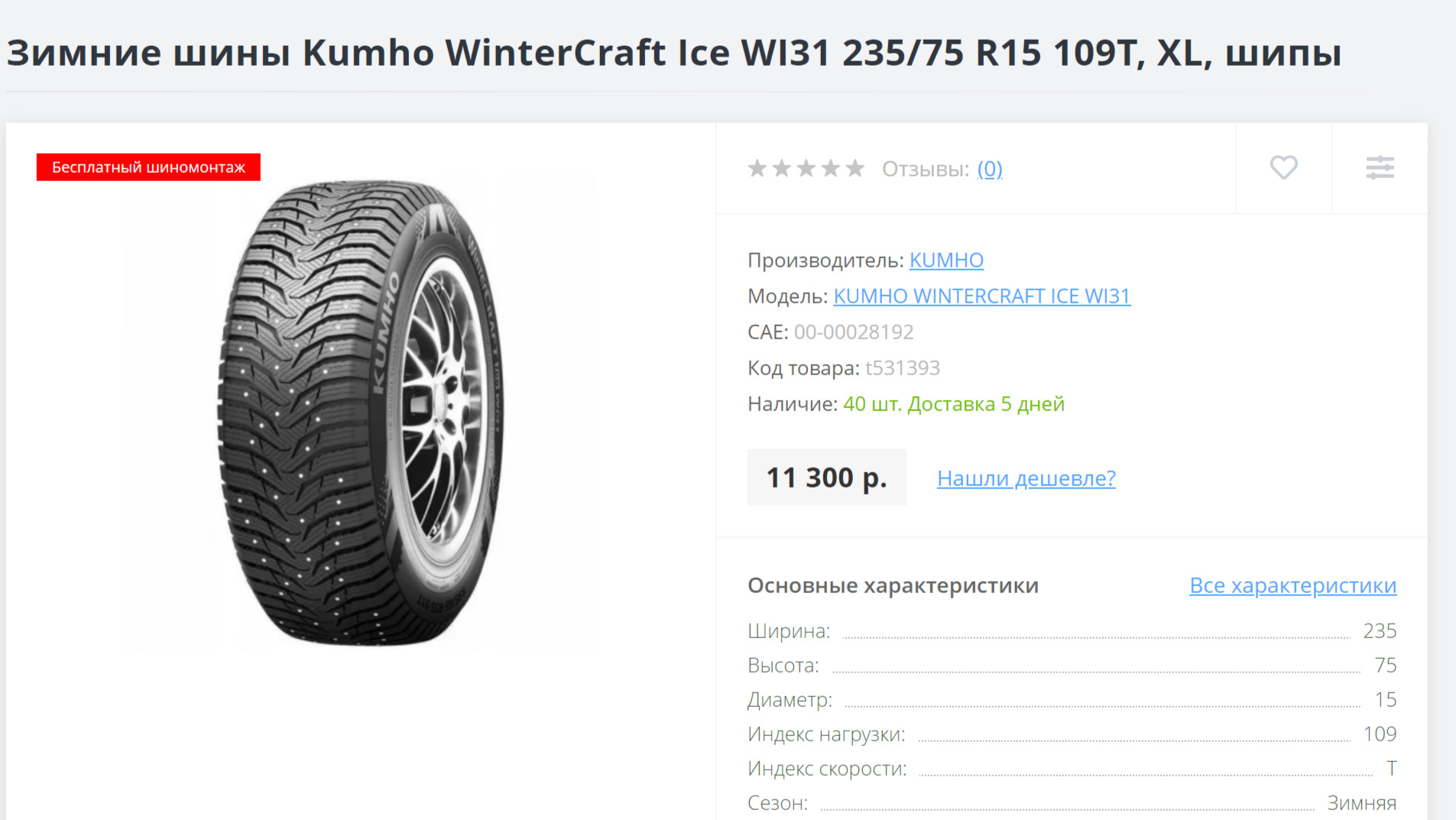Click the "Основные характеристики" heading
The image size is (1456, 820).
point(893,585)
